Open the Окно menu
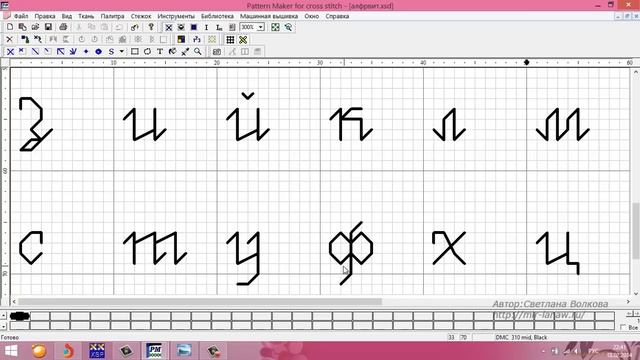 coord(311,16)
